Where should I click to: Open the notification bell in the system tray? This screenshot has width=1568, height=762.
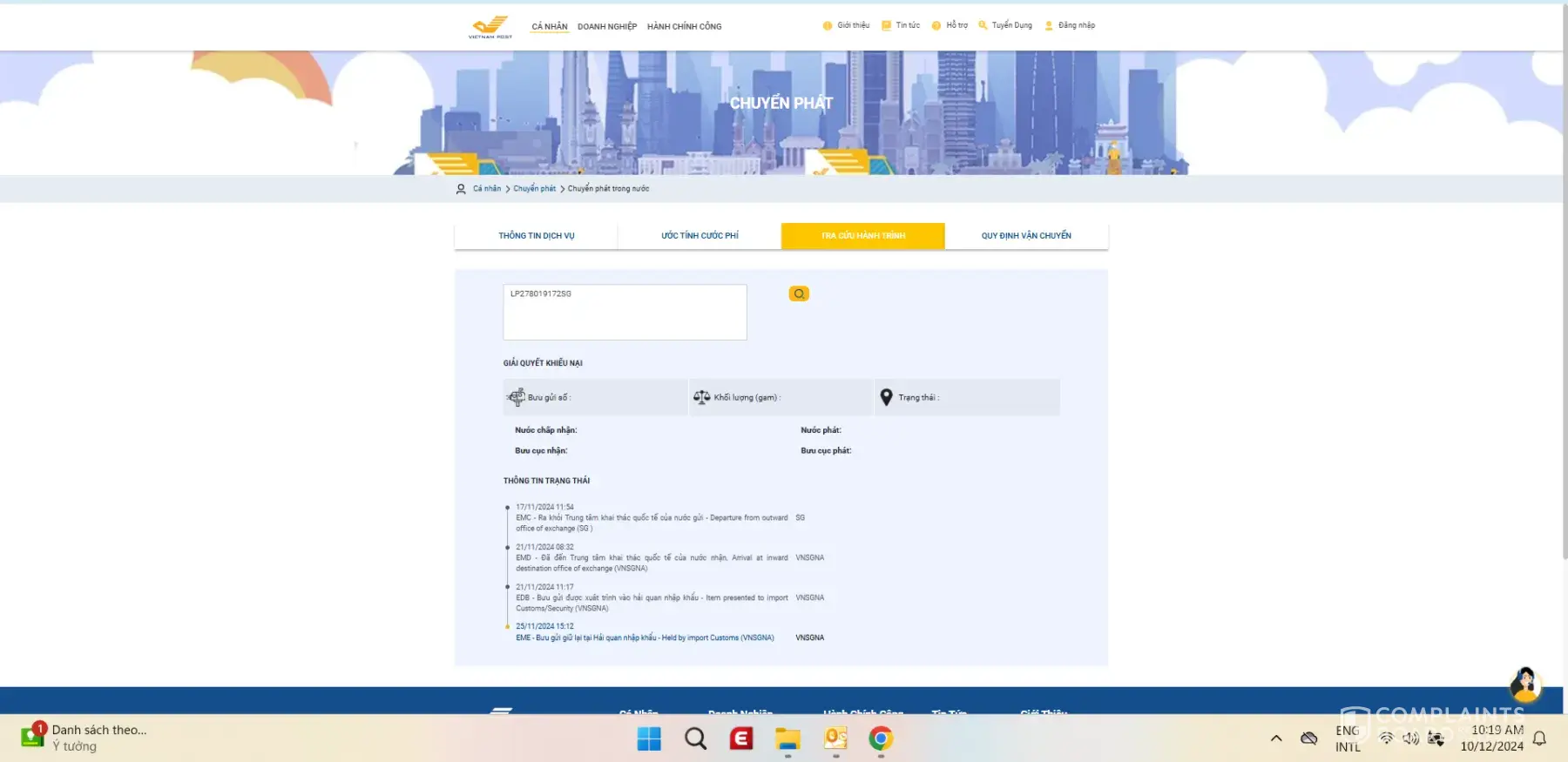(1539, 738)
